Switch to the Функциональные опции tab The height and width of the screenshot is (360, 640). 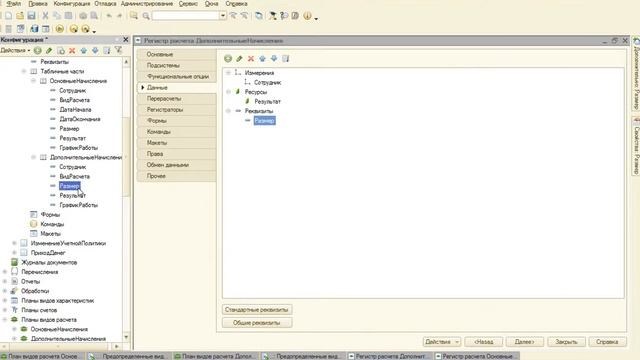pos(177,76)
